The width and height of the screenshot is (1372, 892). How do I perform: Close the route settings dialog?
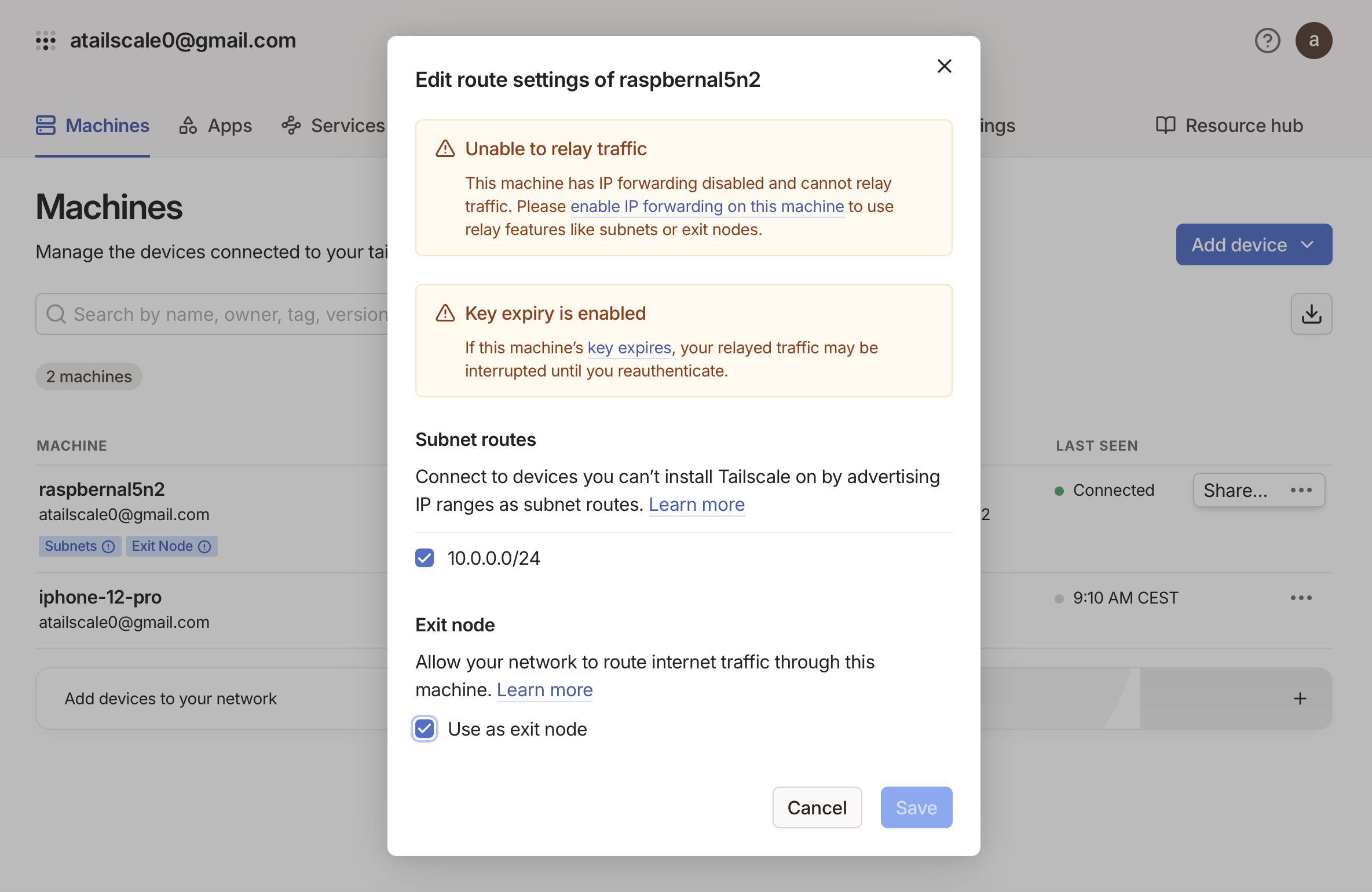point(944,66)
